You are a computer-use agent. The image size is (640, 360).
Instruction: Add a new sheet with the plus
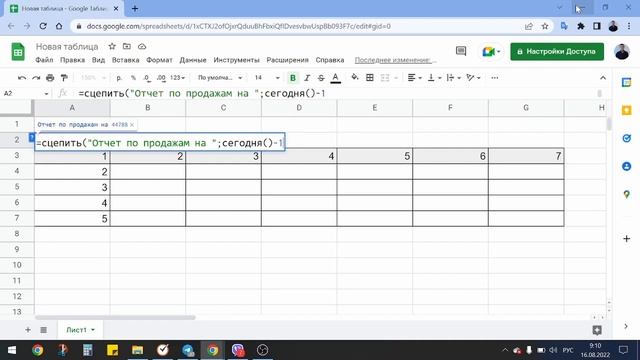[x=28, y=329]
